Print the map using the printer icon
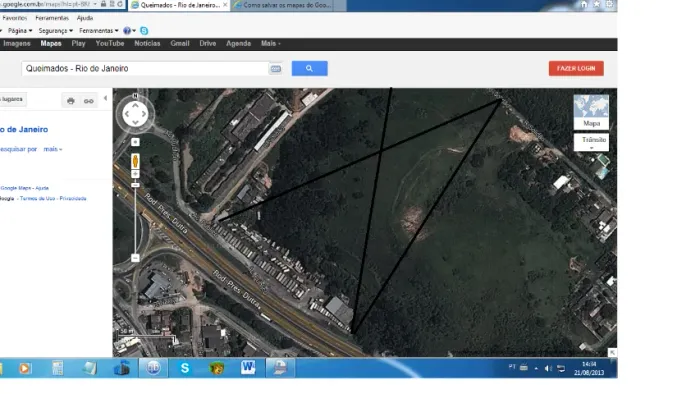This screenshot has height=394, width=700. (x=71, y=101)
